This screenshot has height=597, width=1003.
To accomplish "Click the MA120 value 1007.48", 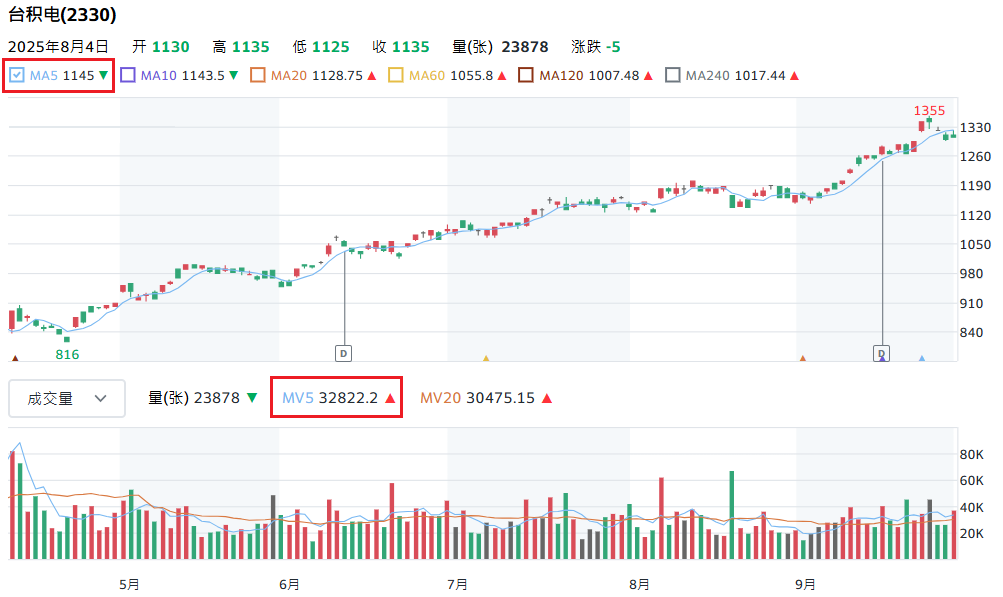I will [x=614, y=76].
